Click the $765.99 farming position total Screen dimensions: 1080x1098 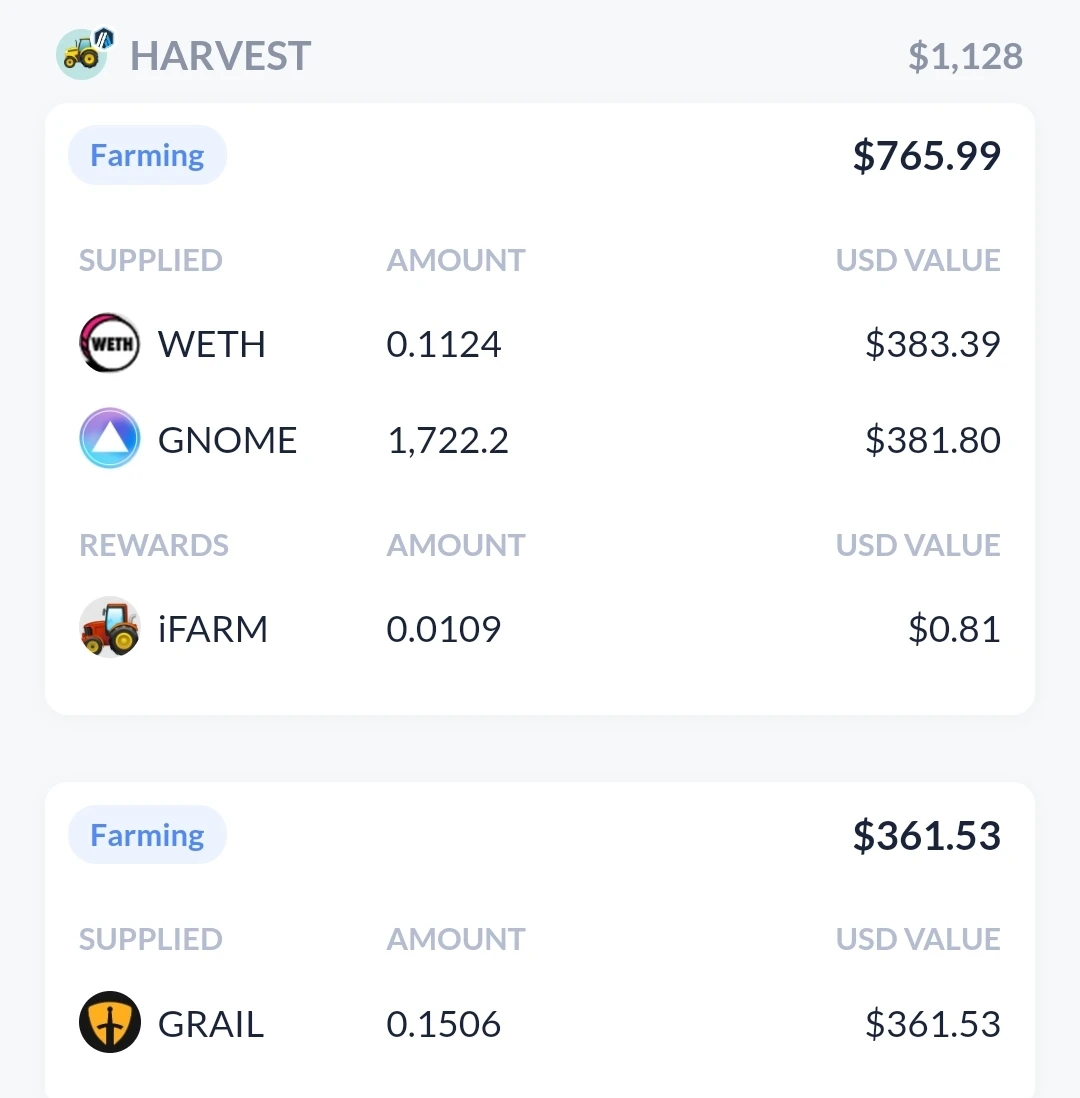click(x=927, y=155)
